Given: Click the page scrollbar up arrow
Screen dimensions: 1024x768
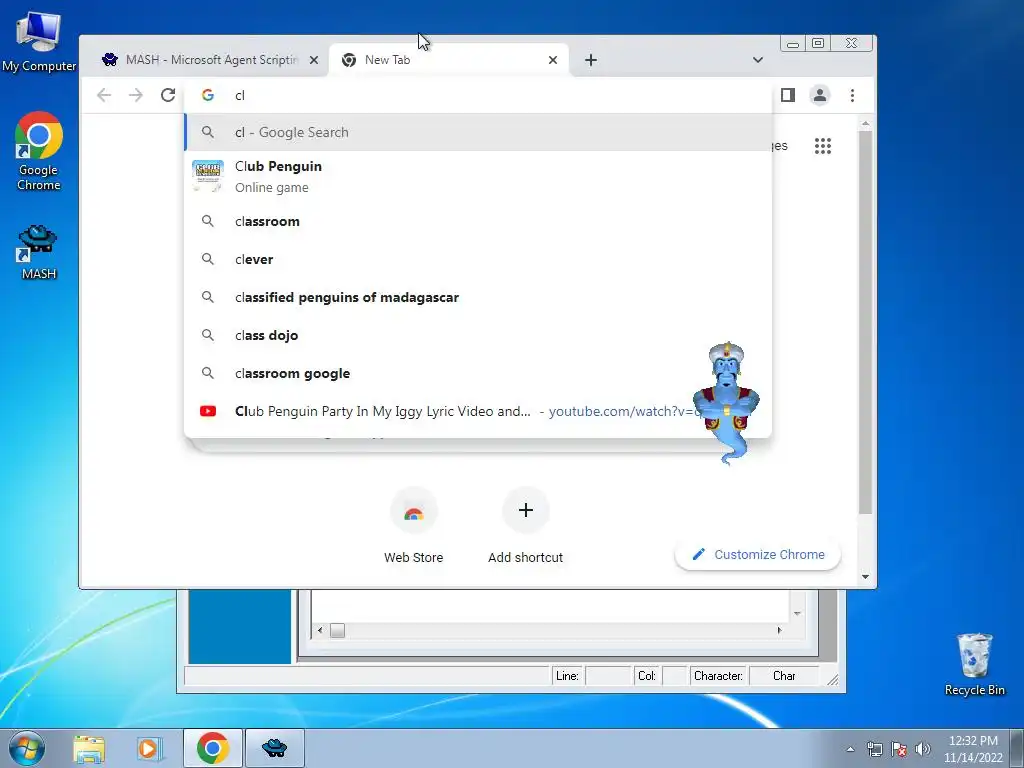Looking at the screenshot, I should pyautogui.click(x=865, y=123).
